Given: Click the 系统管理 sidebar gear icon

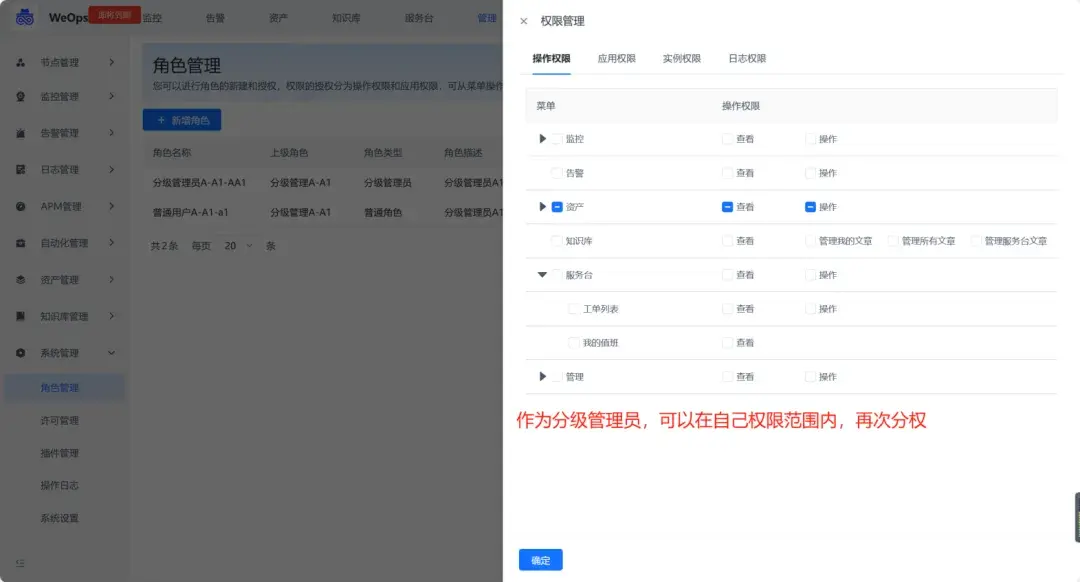Looking at the screenshot, I should (21, 353).
